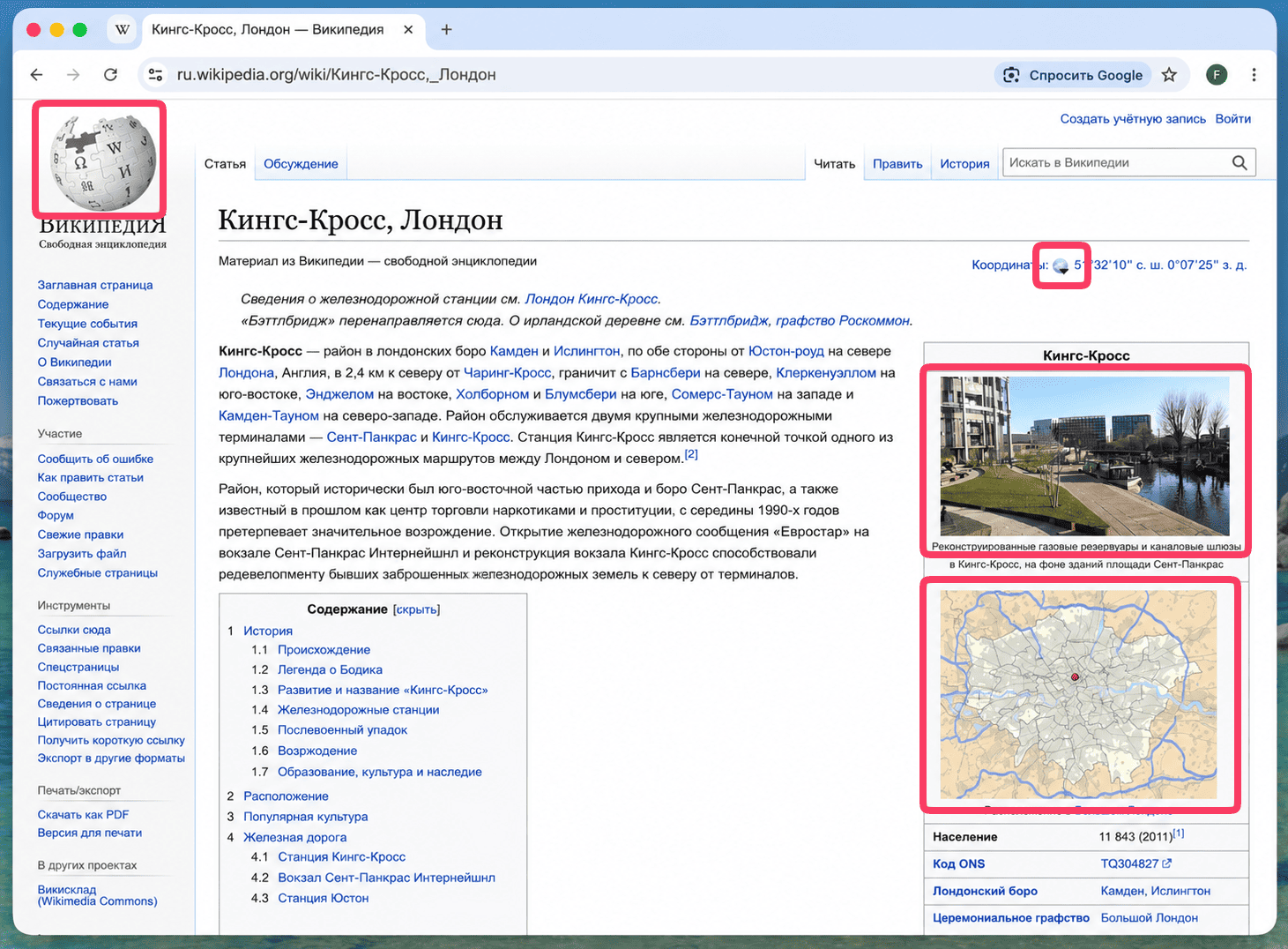The width and height of the screenshot is (1288, 949).
Task: Jump to 1.2 Легенда о Бодика
Action: tap(330, 669)
